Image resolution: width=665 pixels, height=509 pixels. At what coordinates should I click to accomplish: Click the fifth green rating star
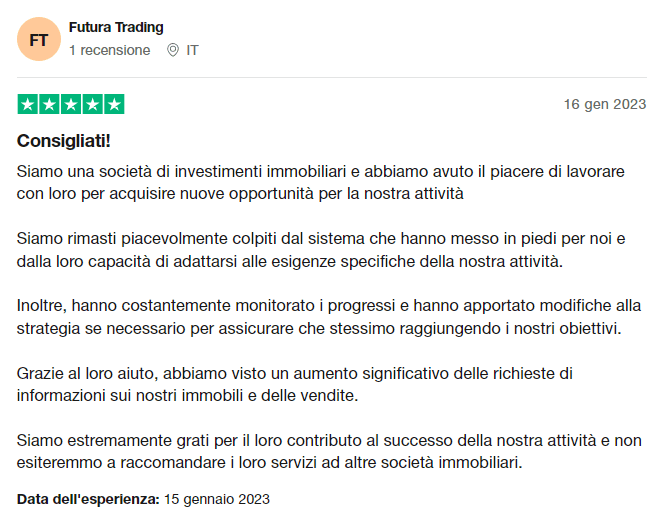click(x=114, y=104)
